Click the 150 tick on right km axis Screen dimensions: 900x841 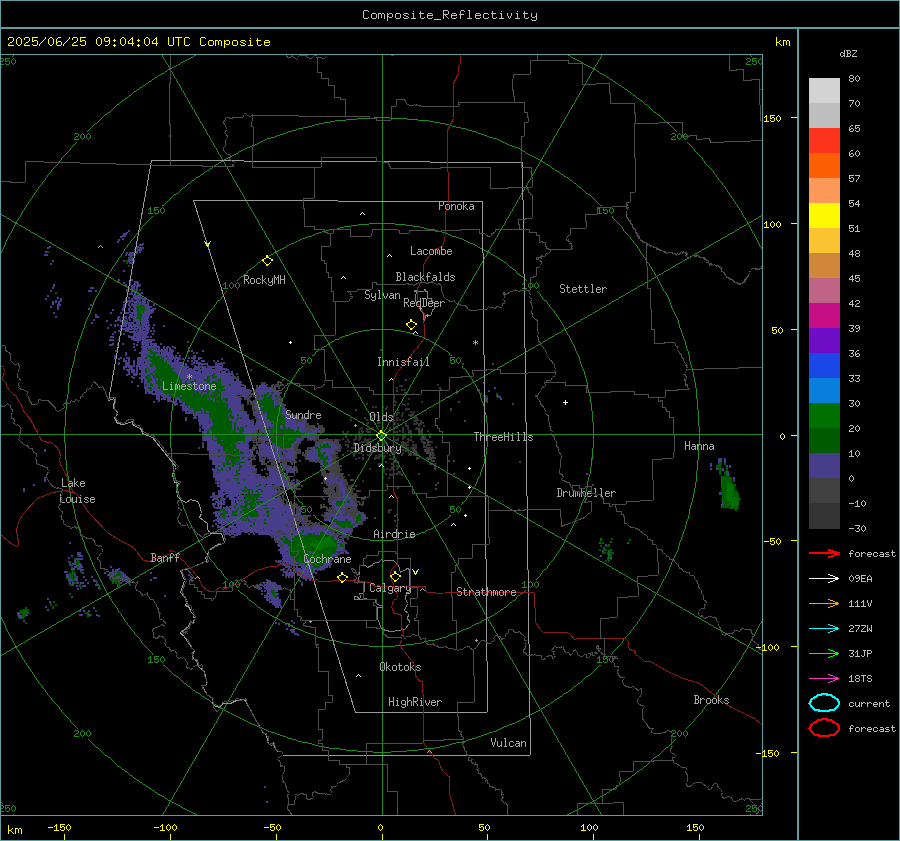tap(772, 118)
